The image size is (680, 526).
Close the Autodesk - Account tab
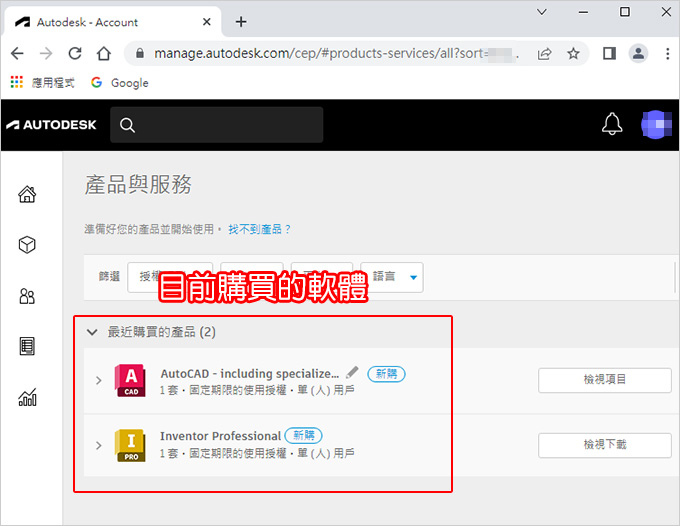tap(206, 22)
